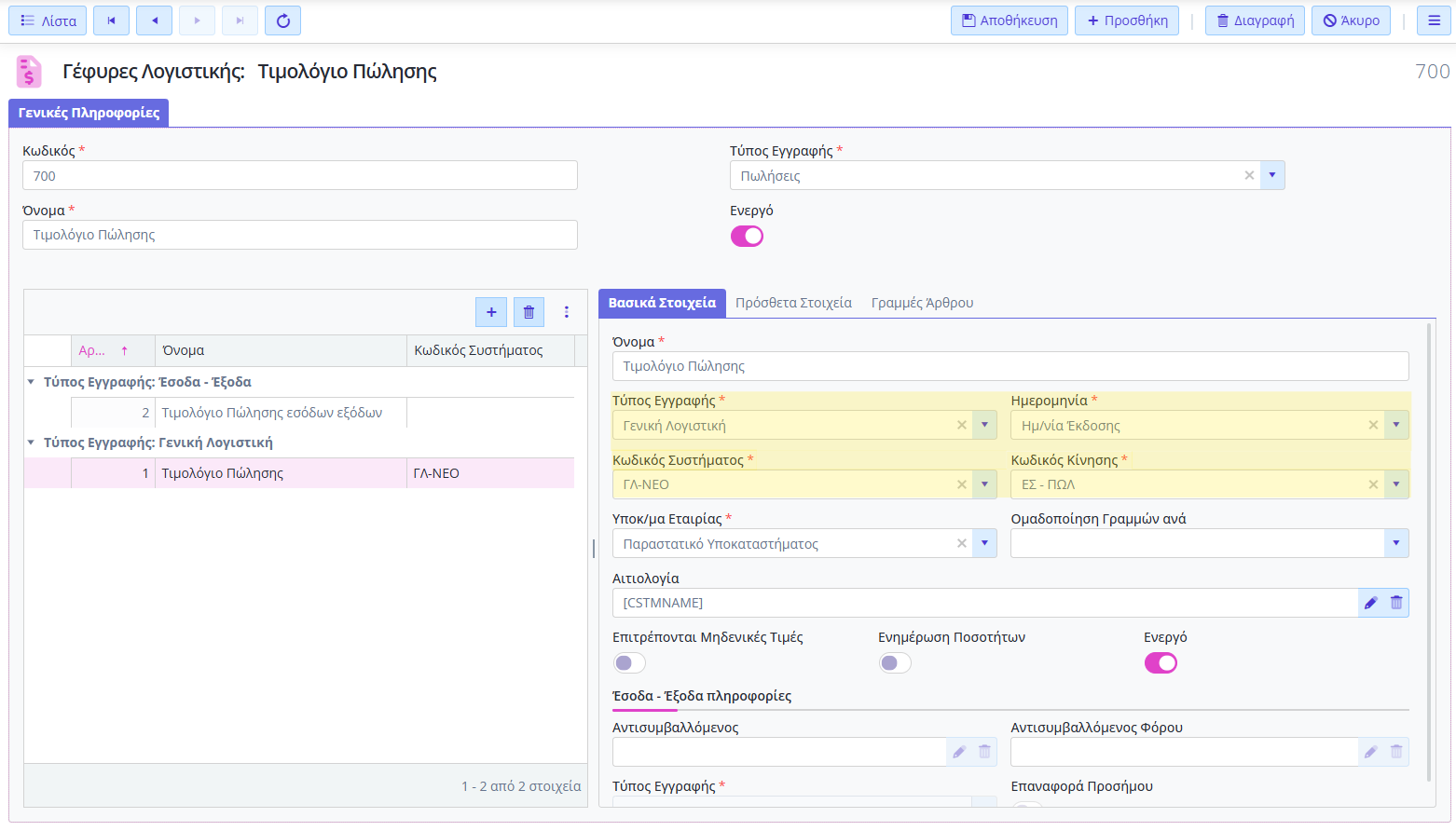Switch to the Πρόσθετα Στοιχεία tab
The image size is (1456, 831).
[x=793, y=303]
